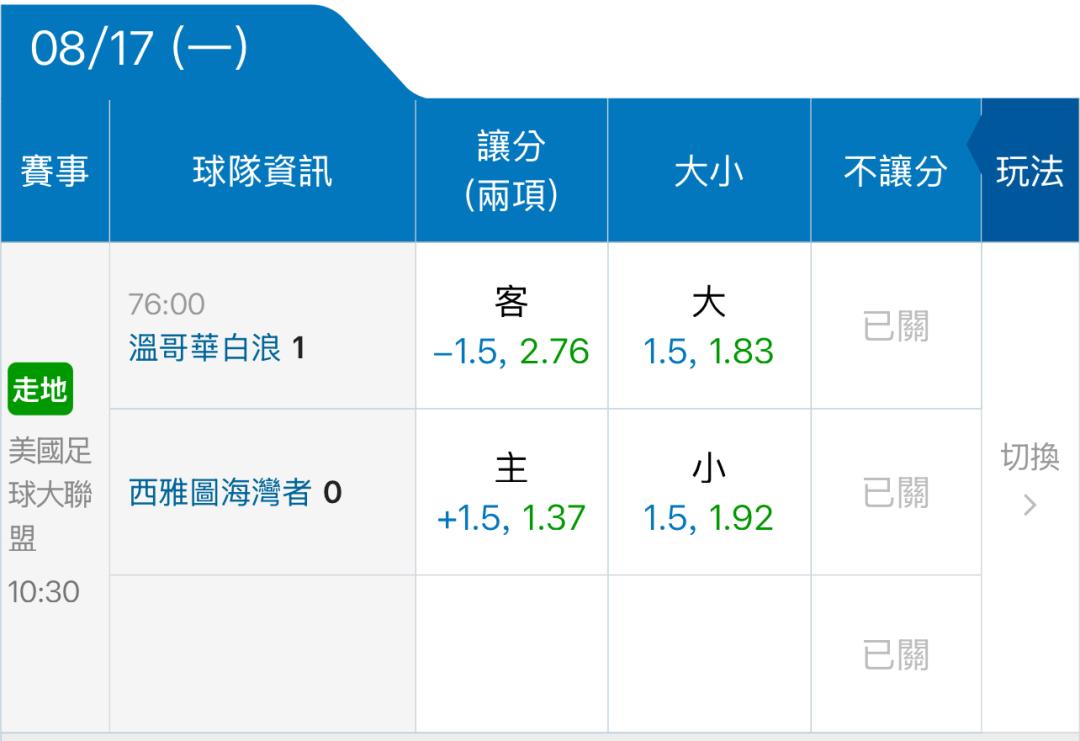This screenshot has height=741, width=1080.
Task: Click the 球隊資訊 column header
Action: tap(262, 171)
